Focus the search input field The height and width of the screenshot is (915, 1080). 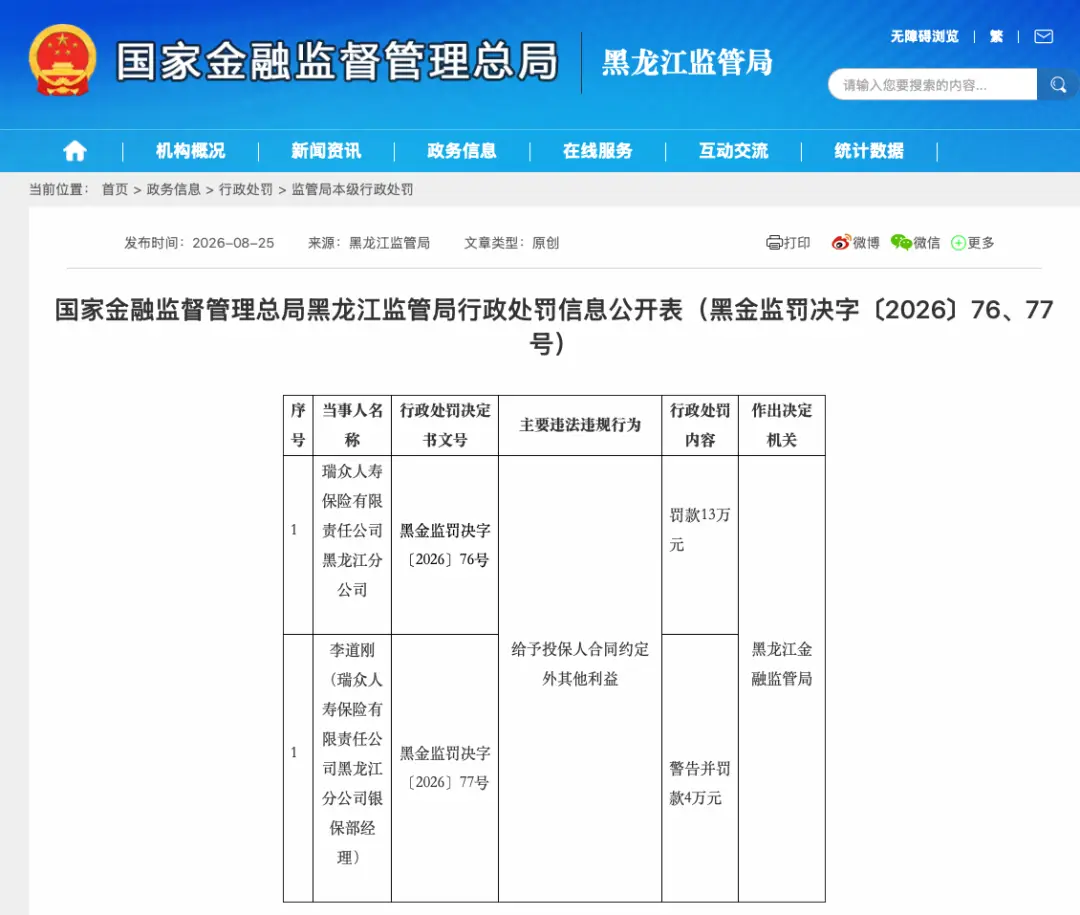coord(933,85)
